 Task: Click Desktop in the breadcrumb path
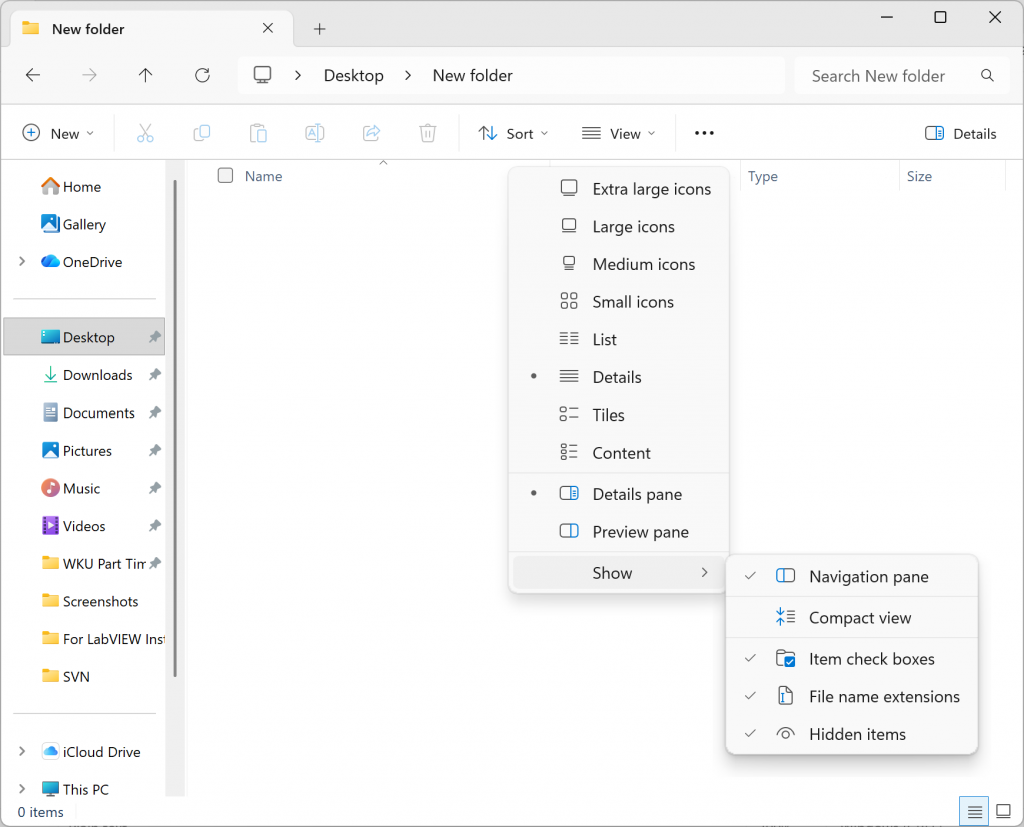coord(353,75)
